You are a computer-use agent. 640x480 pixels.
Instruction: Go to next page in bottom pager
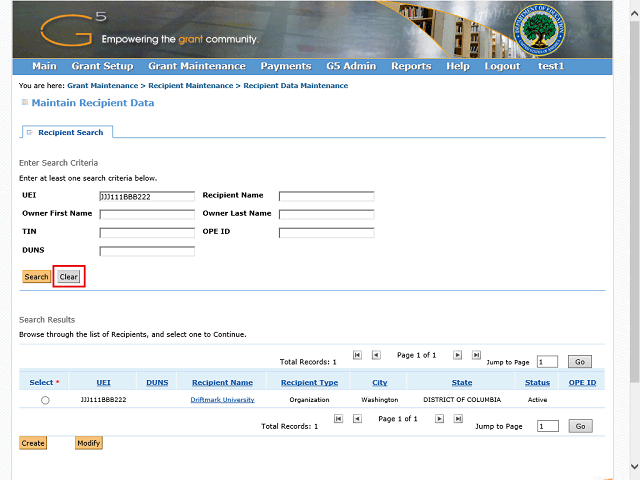(x=439, y=419)
